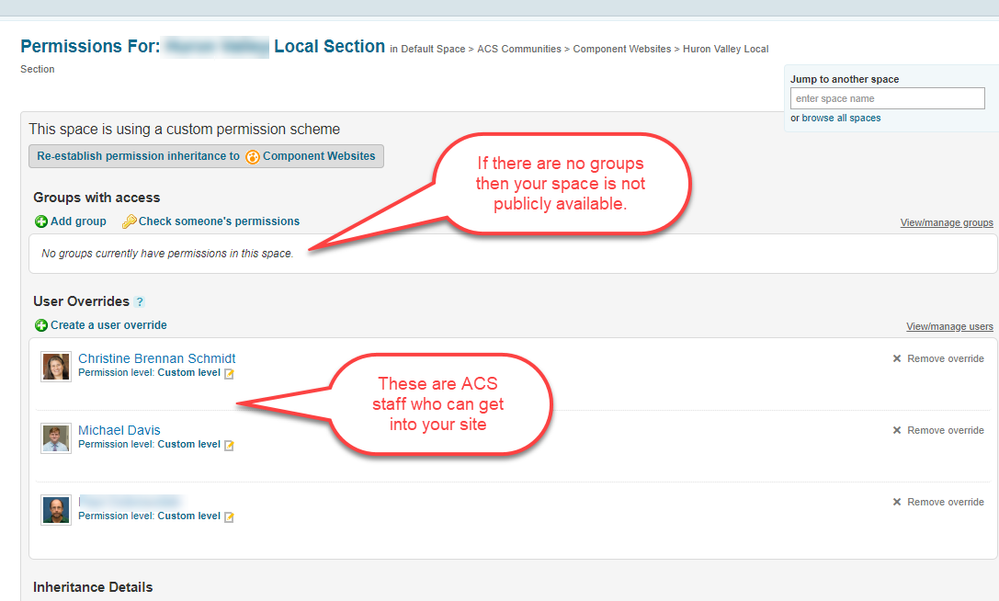This screenshot has width=999, height=601.
Task: Open Component Websites breadcrumb link
Action: [622, 49]
